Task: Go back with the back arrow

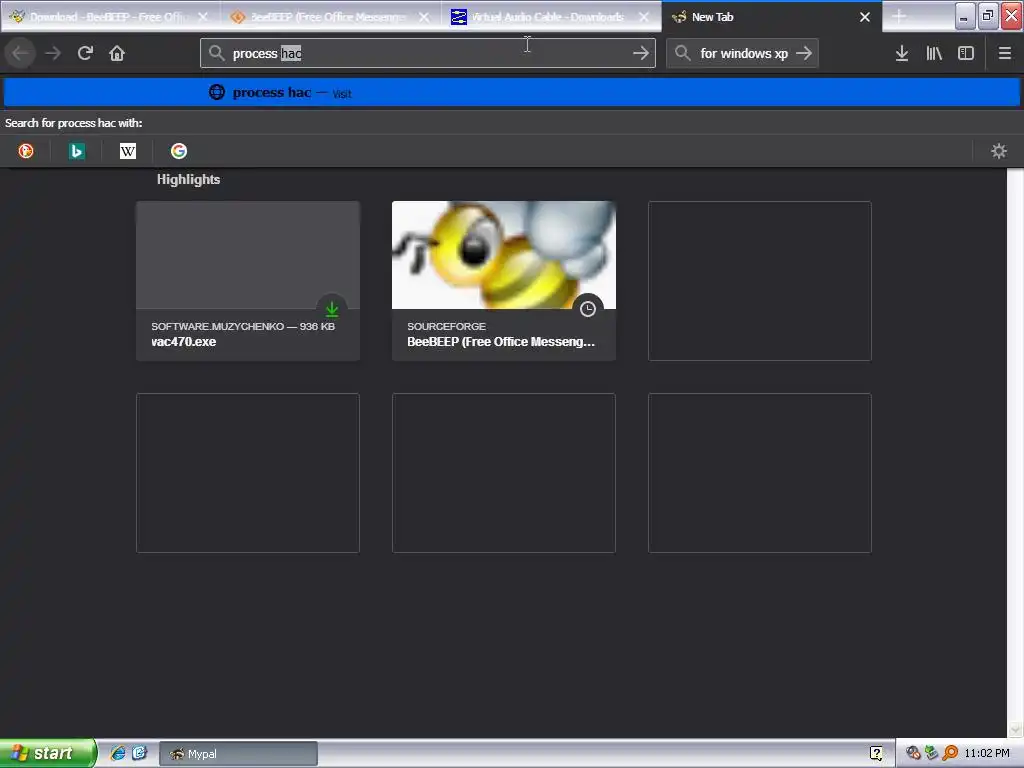Action: (x=21, y=53)
